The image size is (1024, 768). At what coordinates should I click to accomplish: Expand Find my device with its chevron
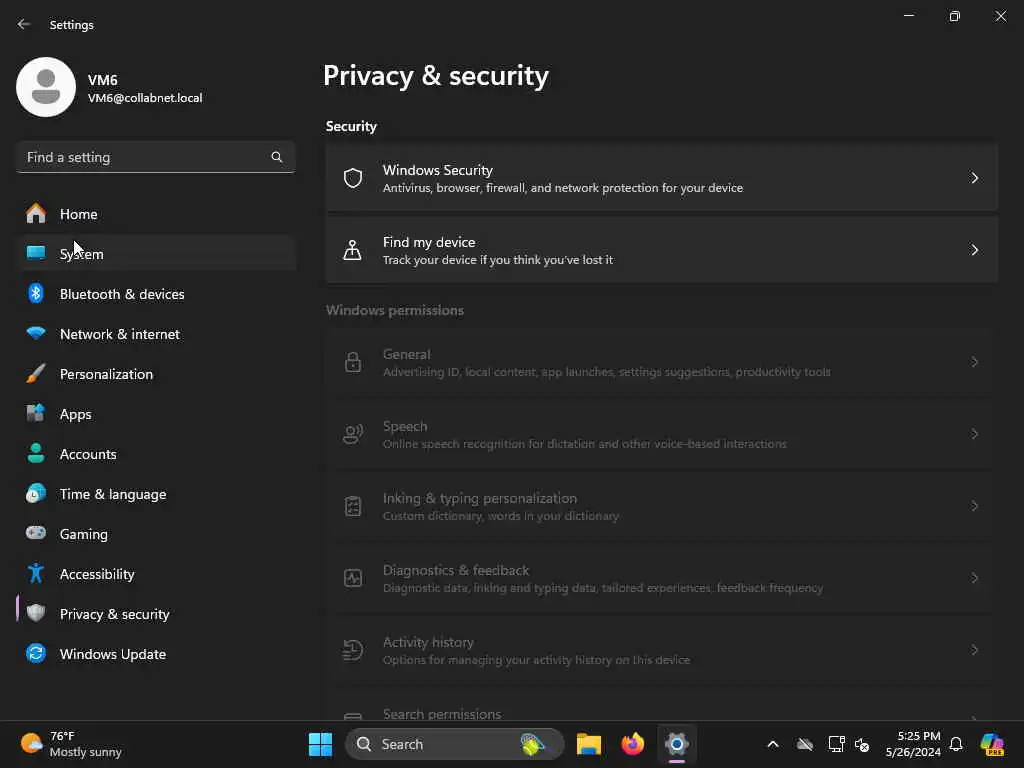[974, 249]
